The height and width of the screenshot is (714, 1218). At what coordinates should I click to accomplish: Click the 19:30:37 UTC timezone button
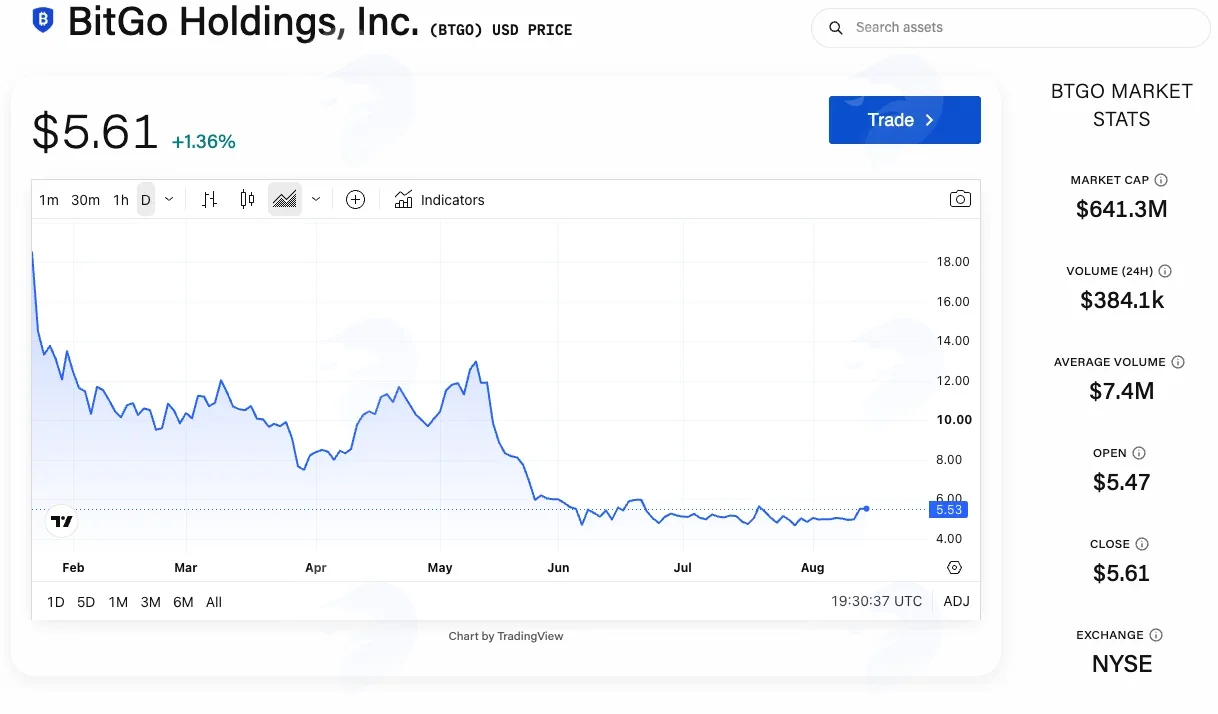pos(877,602)
